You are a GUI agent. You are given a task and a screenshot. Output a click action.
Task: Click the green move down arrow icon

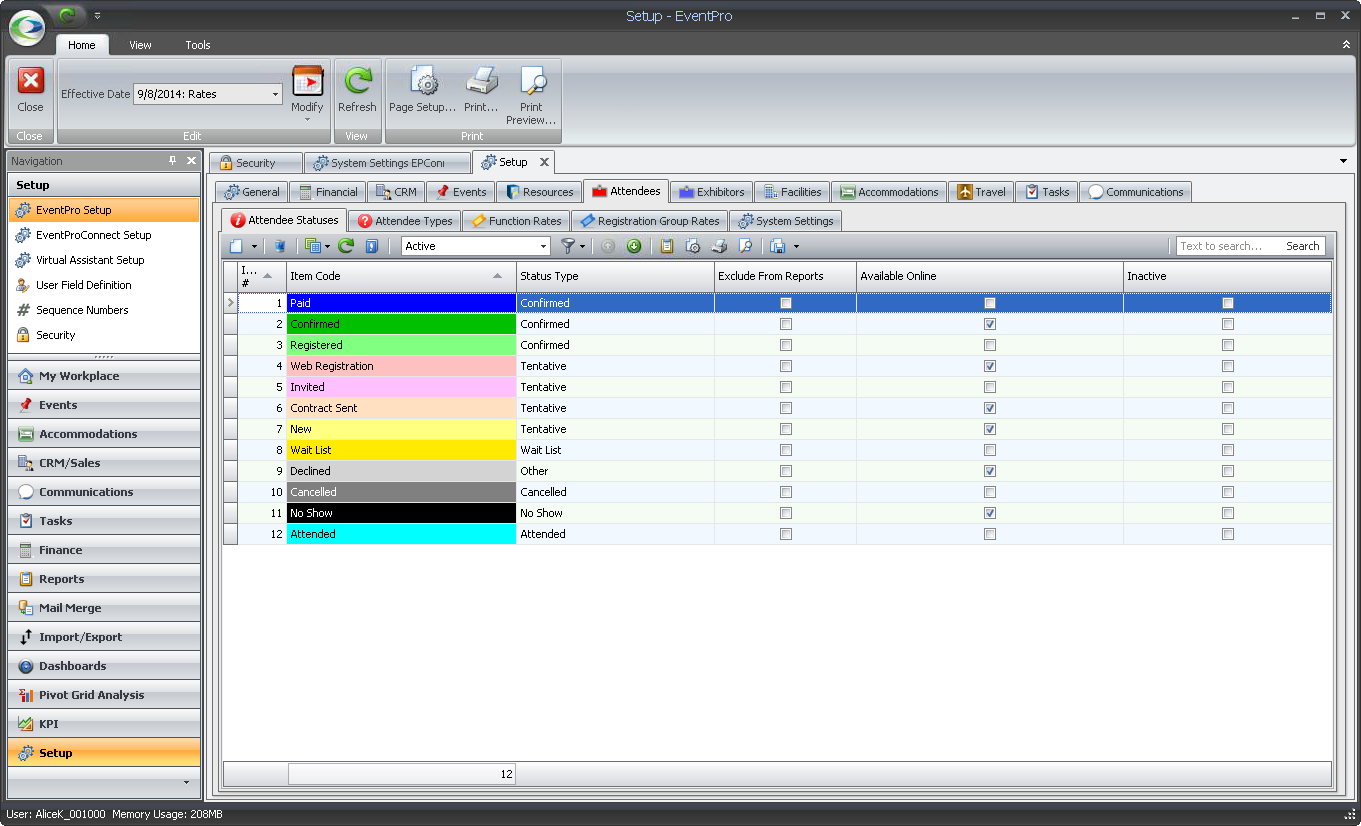click(634, 246)
